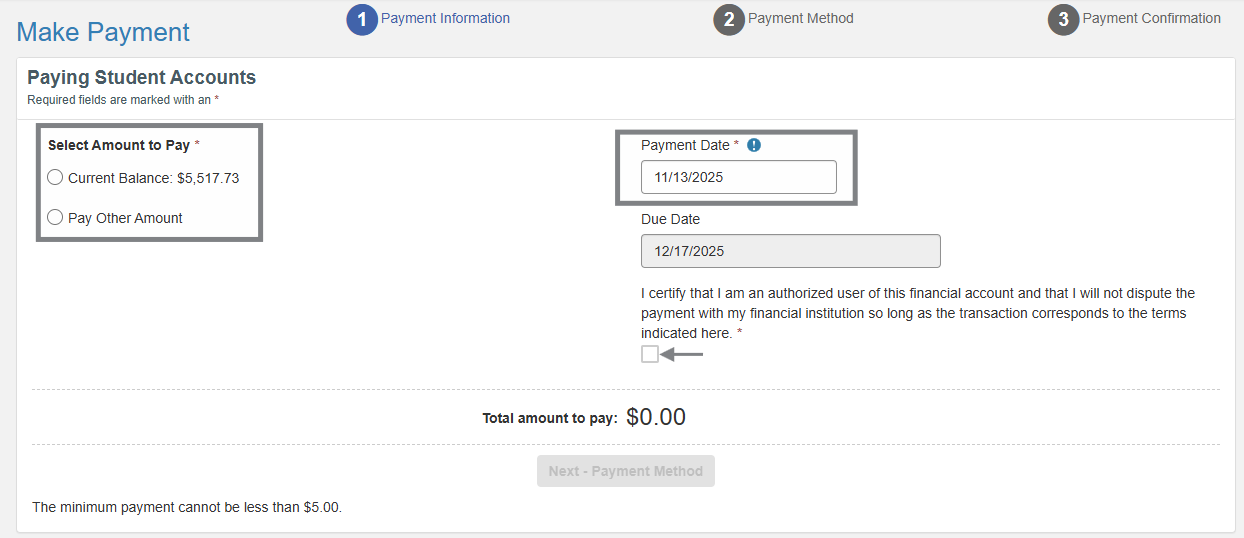Click the Paying Student Accounts heading

(x=141, y=77)
